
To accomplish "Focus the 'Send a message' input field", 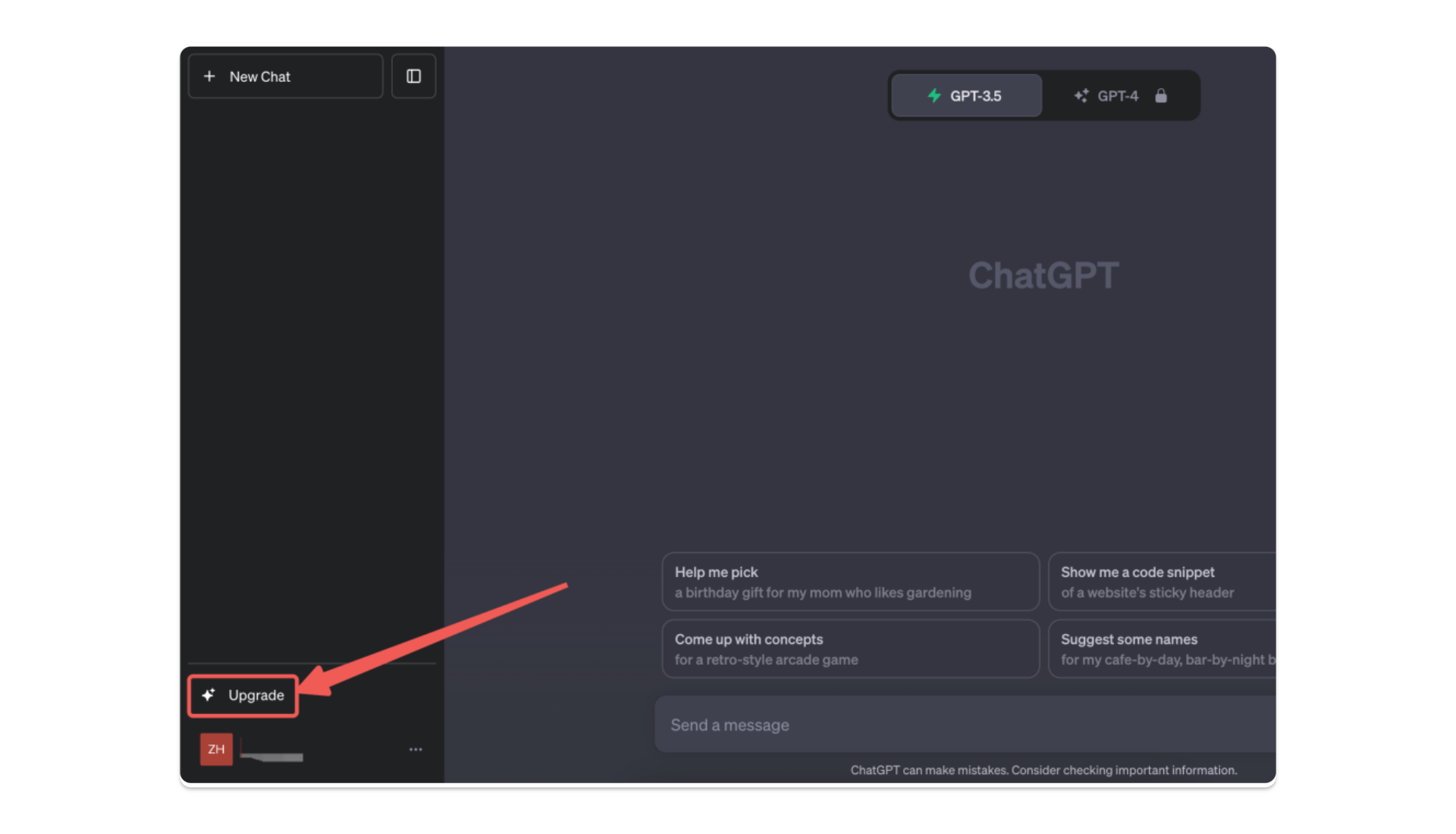I will tap(963, 725).
